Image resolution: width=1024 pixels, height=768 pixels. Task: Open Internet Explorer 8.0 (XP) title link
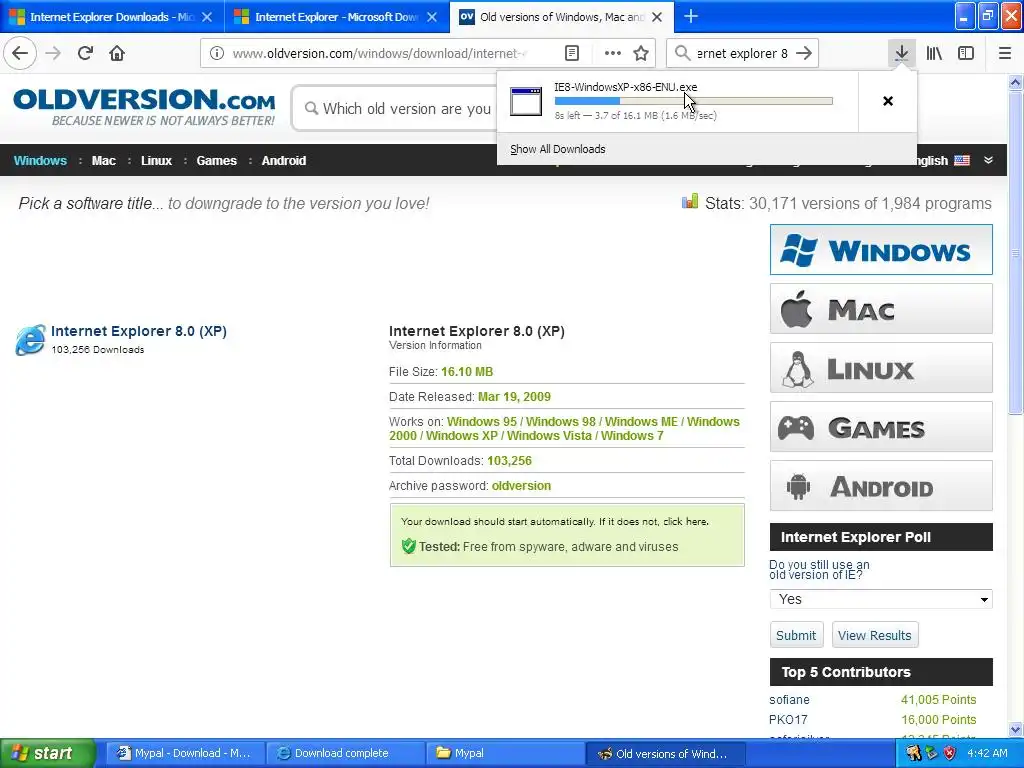pyautogui.click(x=138, y=331)
